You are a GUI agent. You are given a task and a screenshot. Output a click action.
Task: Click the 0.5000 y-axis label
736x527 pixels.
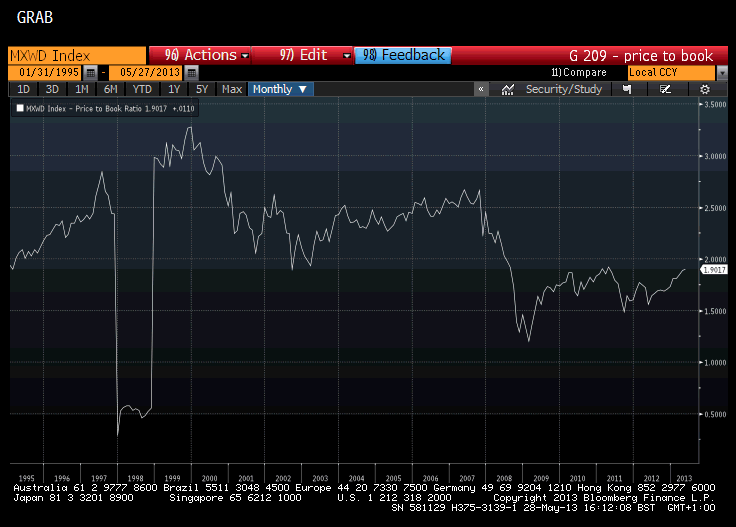pyautogui.click(x=715, y=414)
